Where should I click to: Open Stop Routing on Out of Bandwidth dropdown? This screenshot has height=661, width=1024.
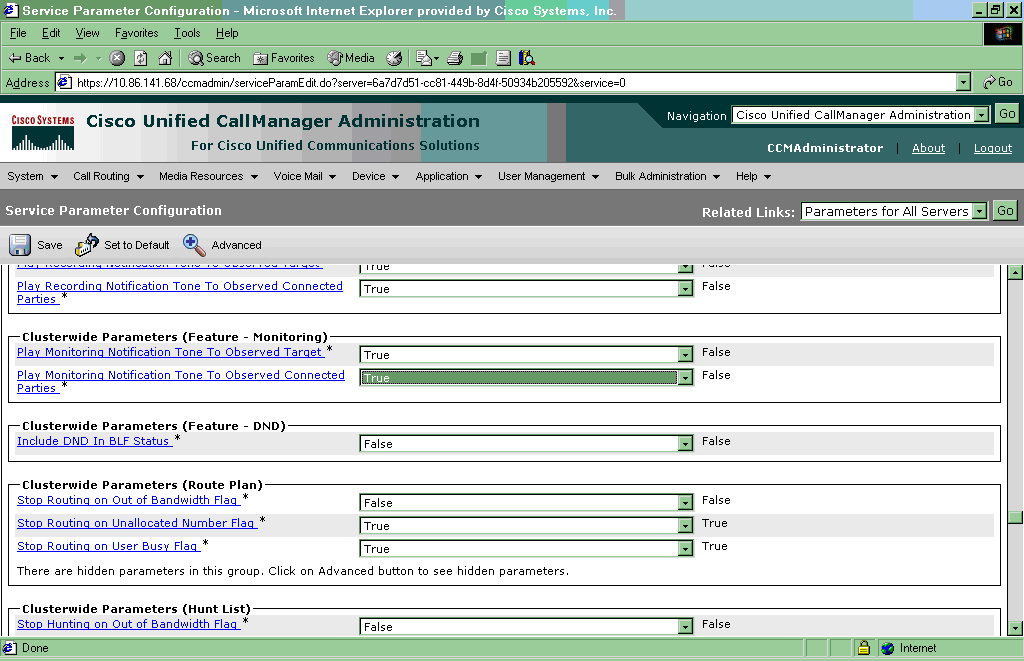click(685, 502)
